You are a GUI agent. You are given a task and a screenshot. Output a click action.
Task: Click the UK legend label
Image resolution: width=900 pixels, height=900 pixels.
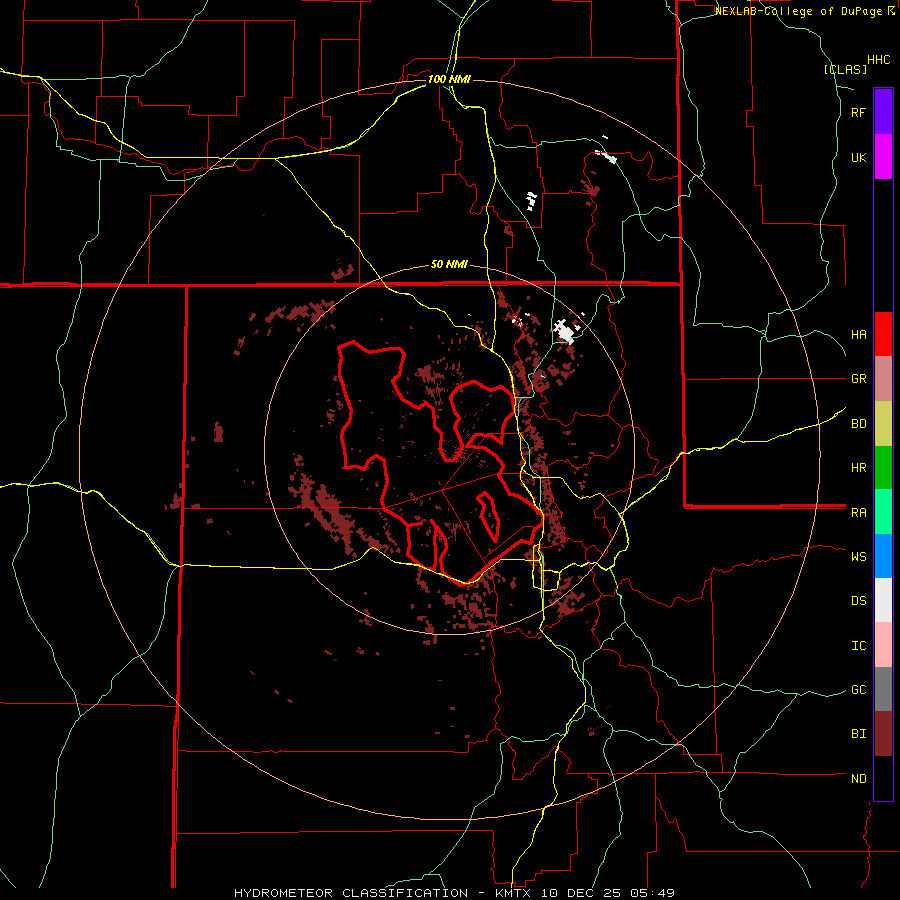[858, 157]
